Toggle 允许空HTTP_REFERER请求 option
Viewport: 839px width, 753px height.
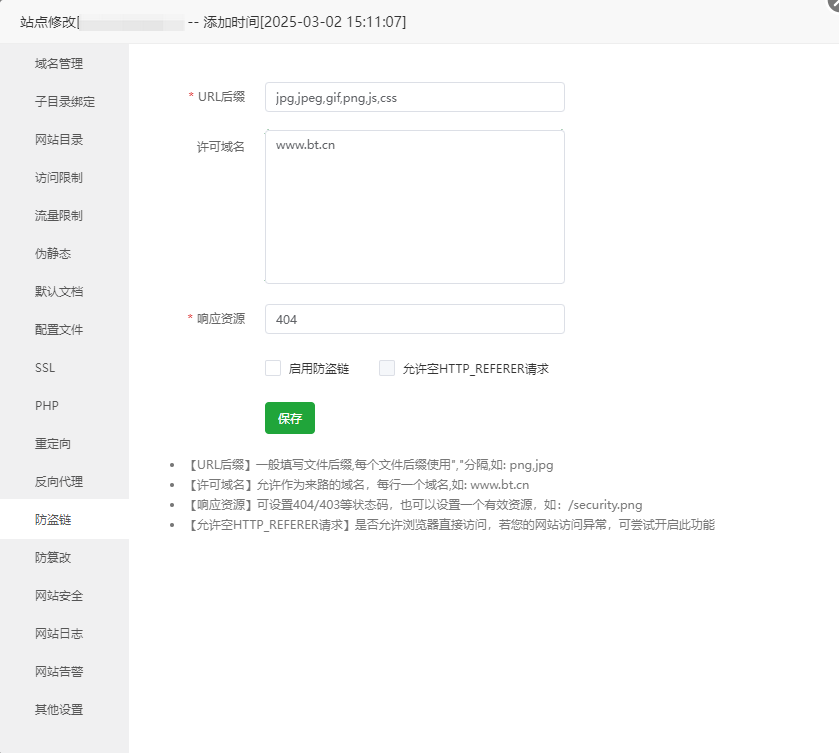click(386, 368)
